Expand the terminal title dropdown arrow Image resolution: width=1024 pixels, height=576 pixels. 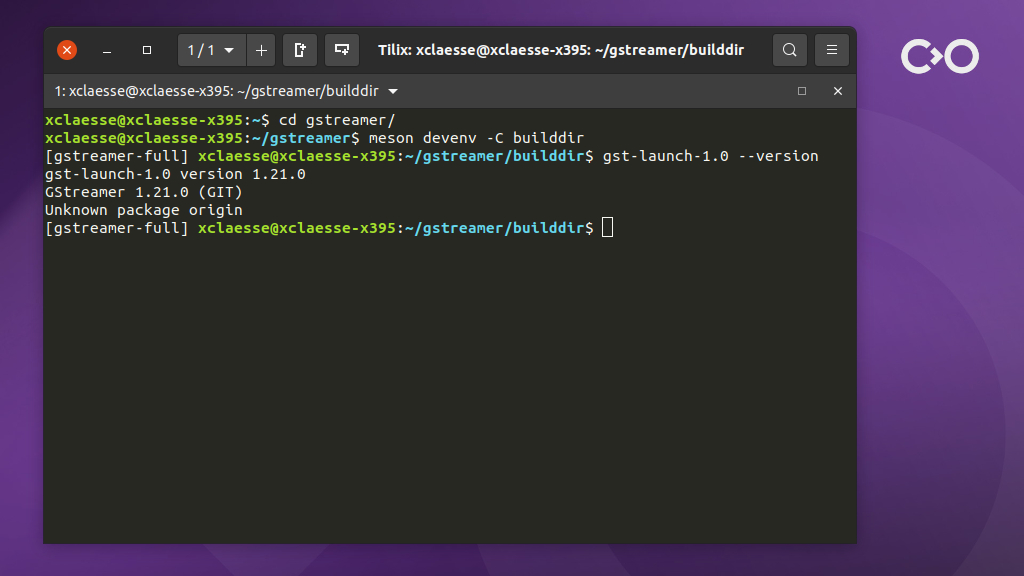pos(393,91)
